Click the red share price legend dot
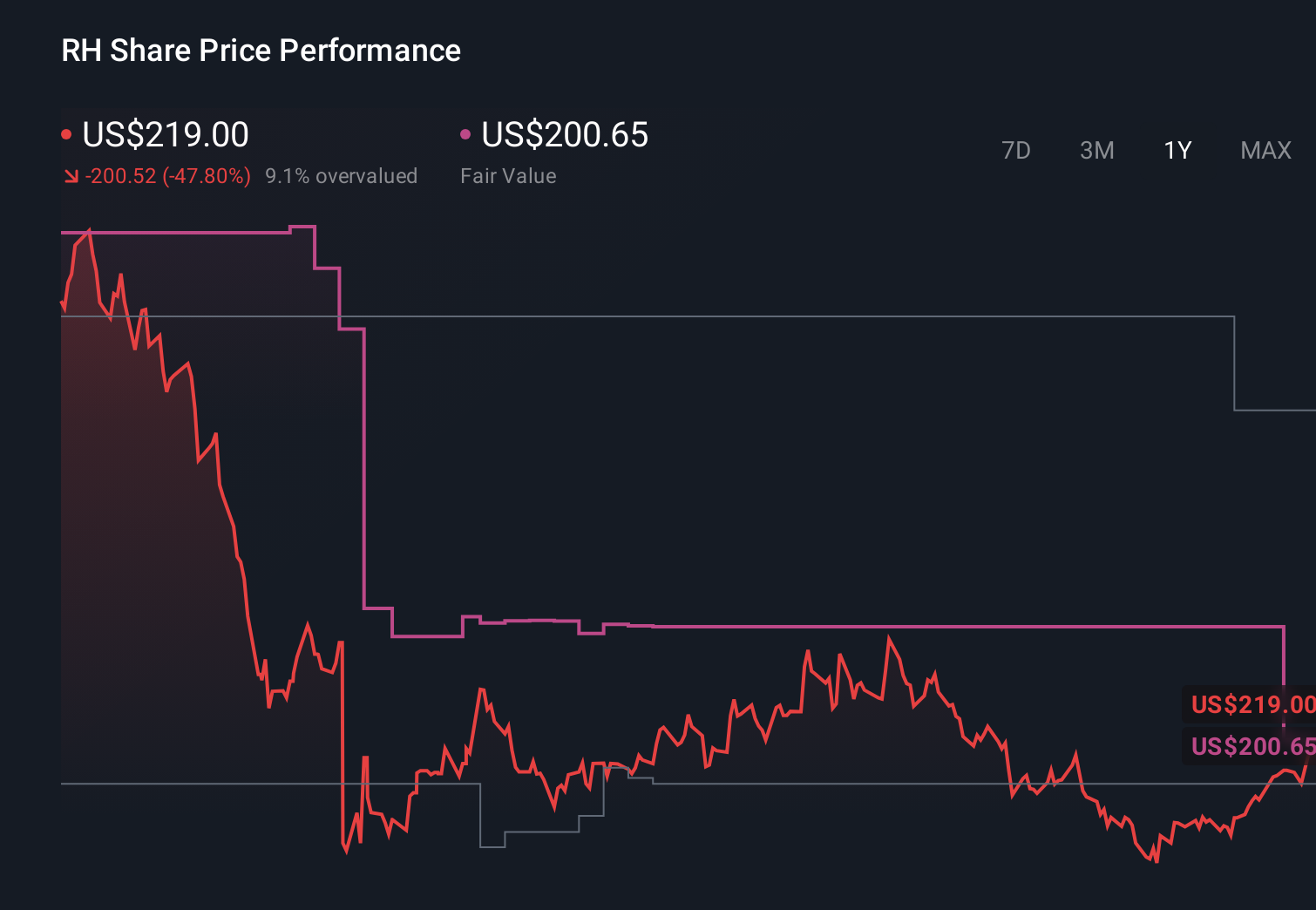Viewport: 1316px width, 910px height. 67,133
